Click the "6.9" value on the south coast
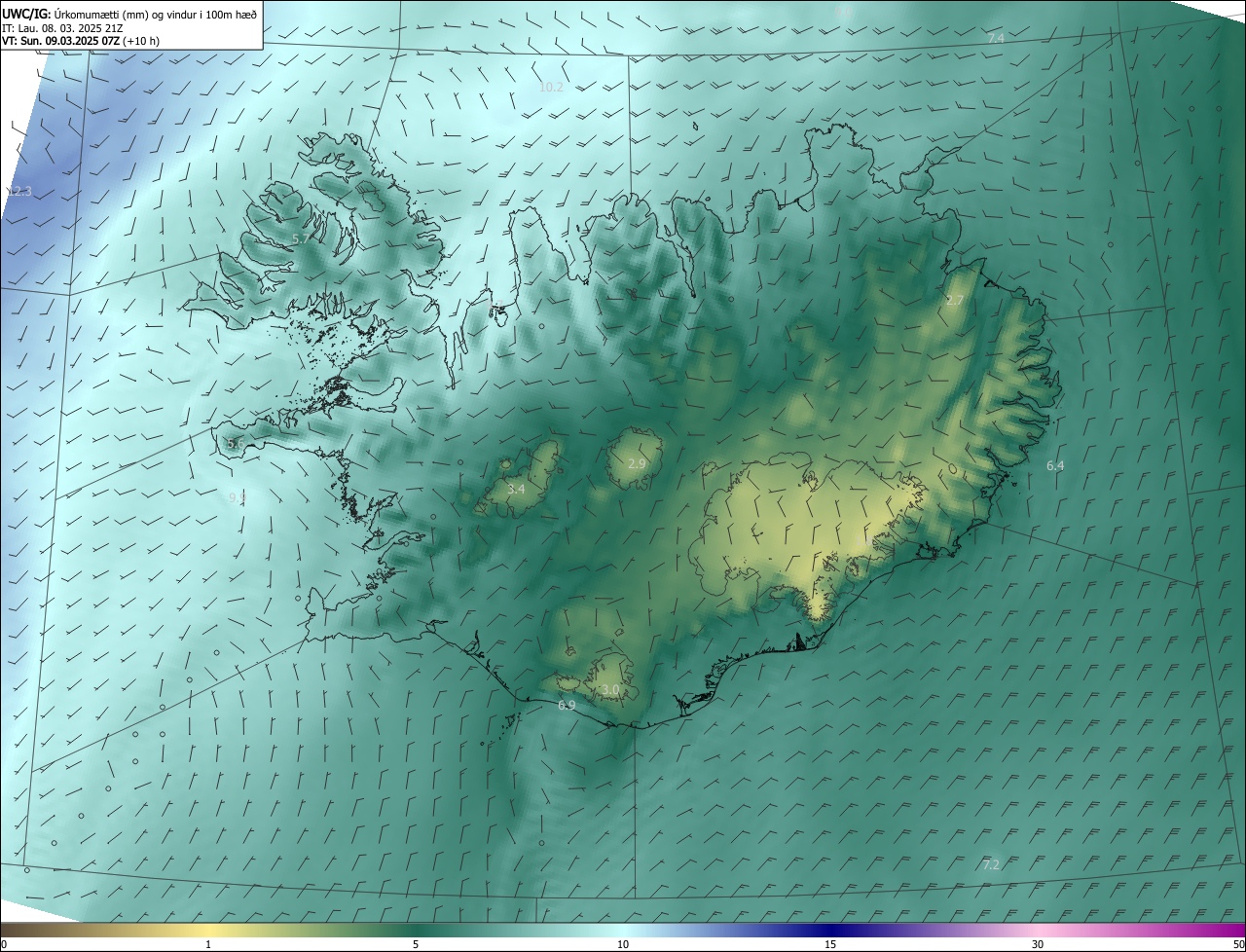This screenshot has height=952, width=1246. (567, 705)
